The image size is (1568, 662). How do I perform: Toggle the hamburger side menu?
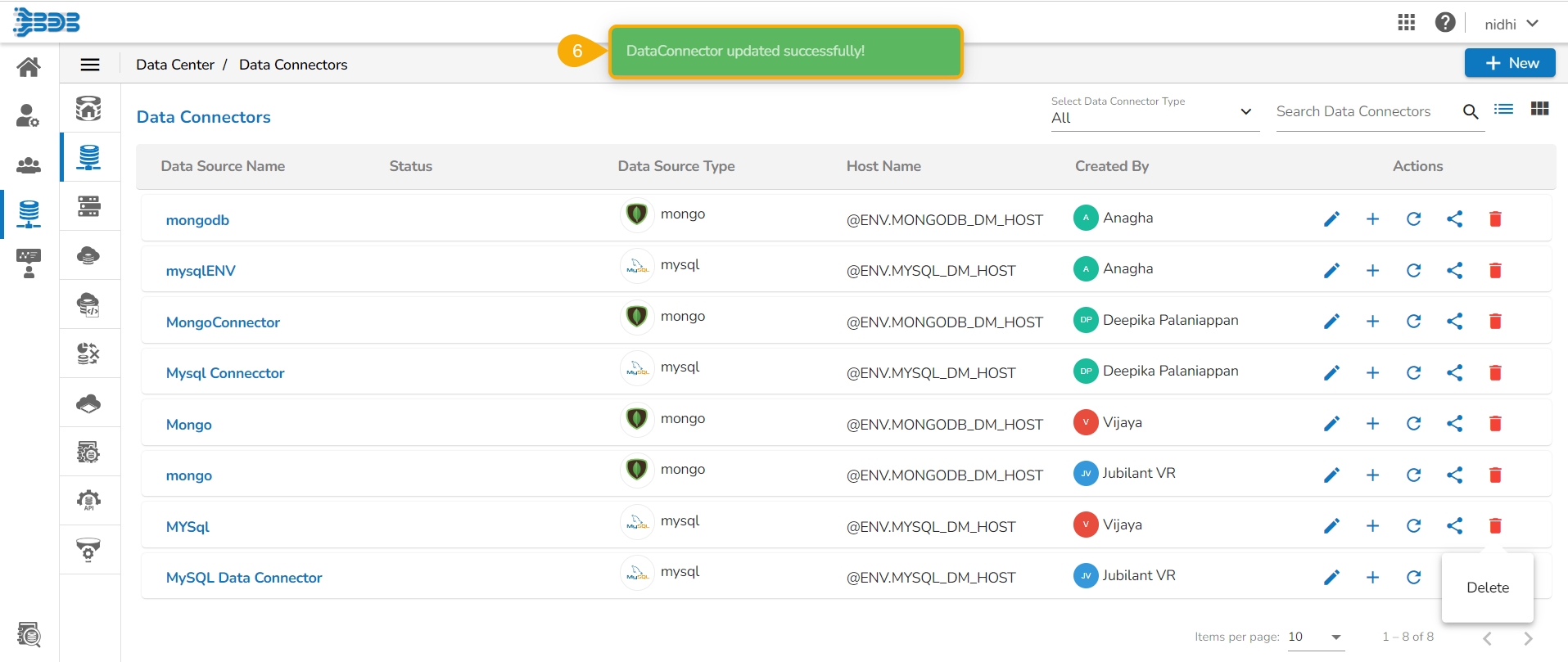tap(90, 65)
